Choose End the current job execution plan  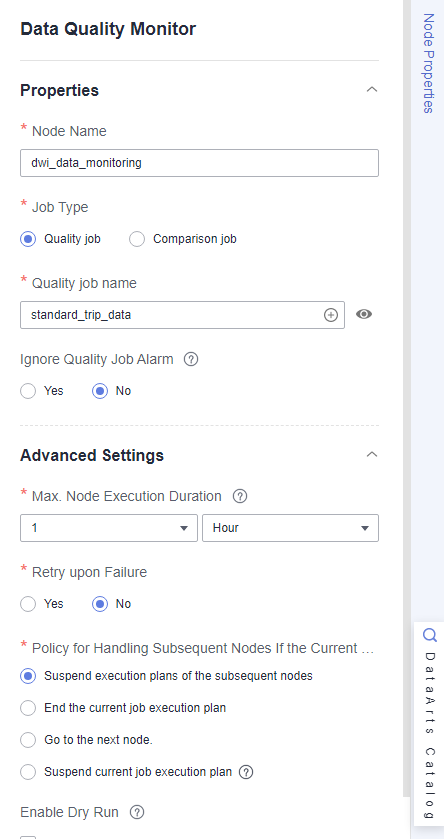pyautogui.click(x=28, y=708)
